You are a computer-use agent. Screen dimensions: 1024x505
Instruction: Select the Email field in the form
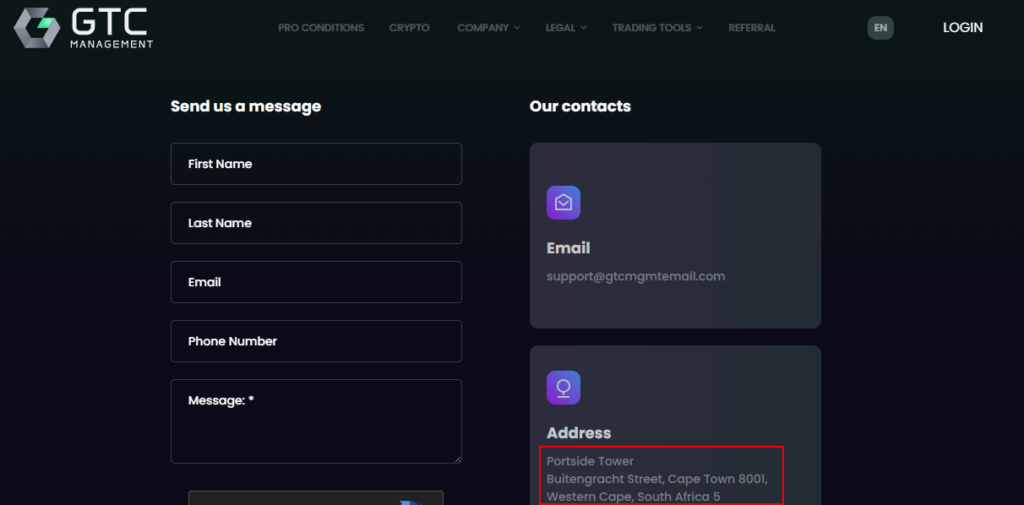[x=316, y=282]
